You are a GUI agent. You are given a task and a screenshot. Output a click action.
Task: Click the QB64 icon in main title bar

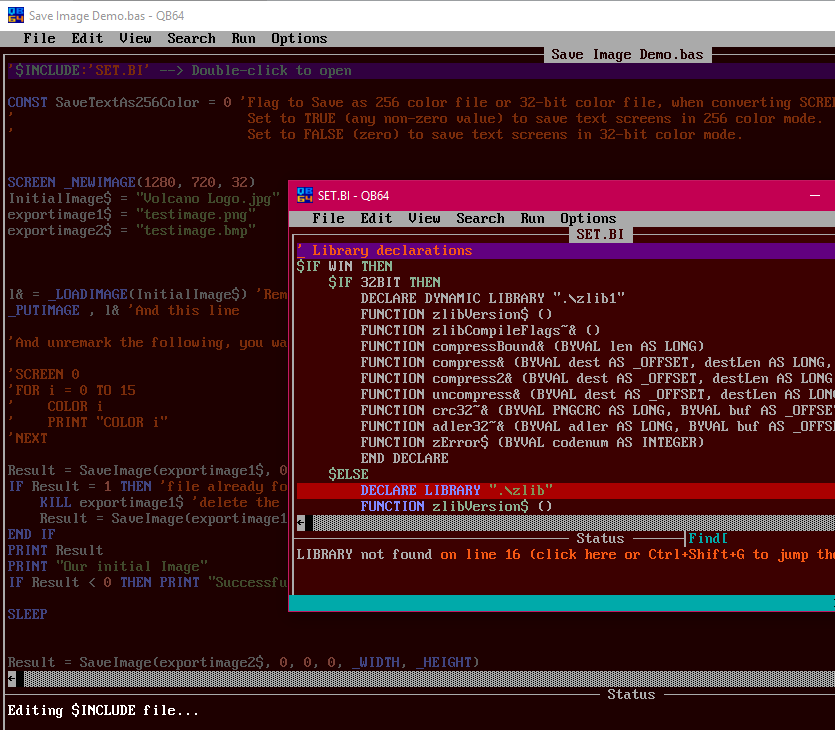(x=16, y=15)
